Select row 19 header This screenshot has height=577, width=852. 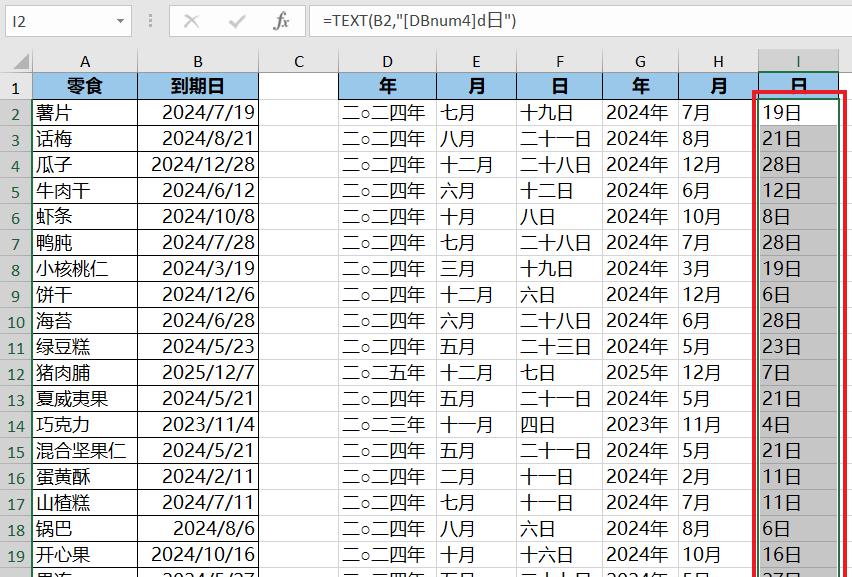point(16,556)
